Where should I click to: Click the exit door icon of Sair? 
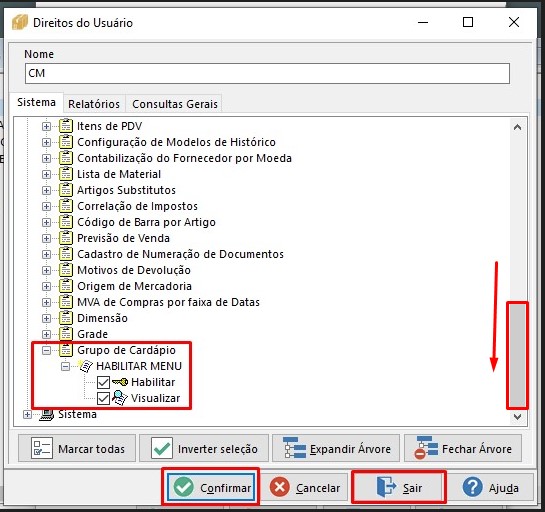386,487
